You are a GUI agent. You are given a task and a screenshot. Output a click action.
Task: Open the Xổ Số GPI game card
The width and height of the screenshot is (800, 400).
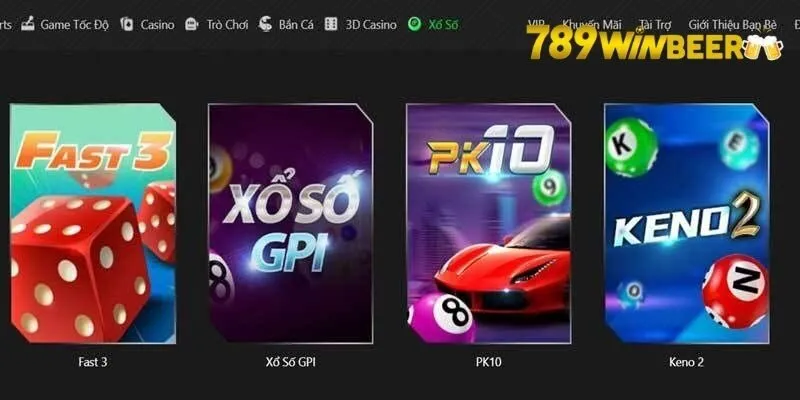pyautogui.click(x=291, y=223)
